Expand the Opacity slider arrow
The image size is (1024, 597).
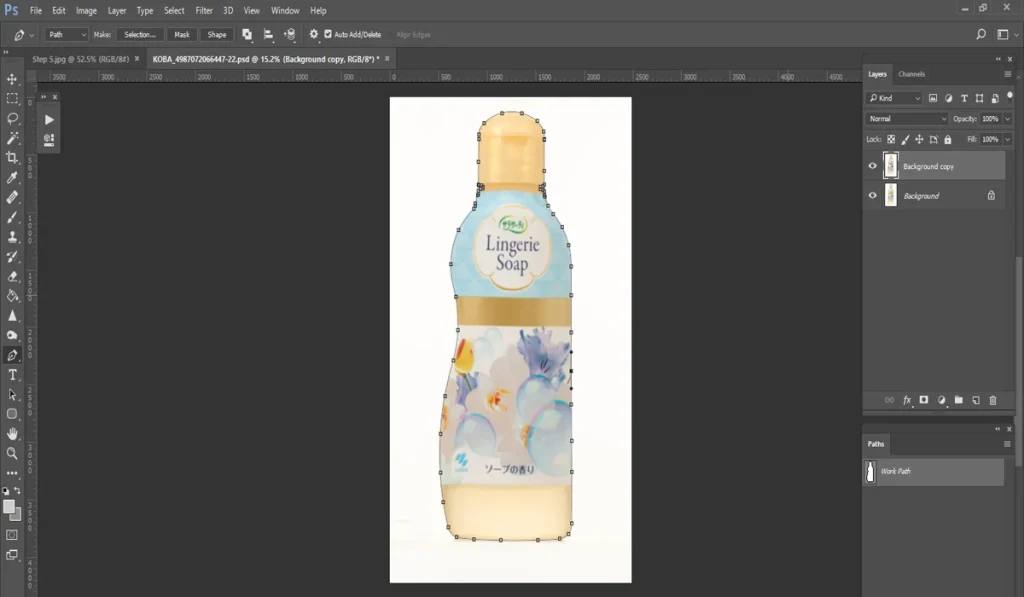tap(1008, 119)
